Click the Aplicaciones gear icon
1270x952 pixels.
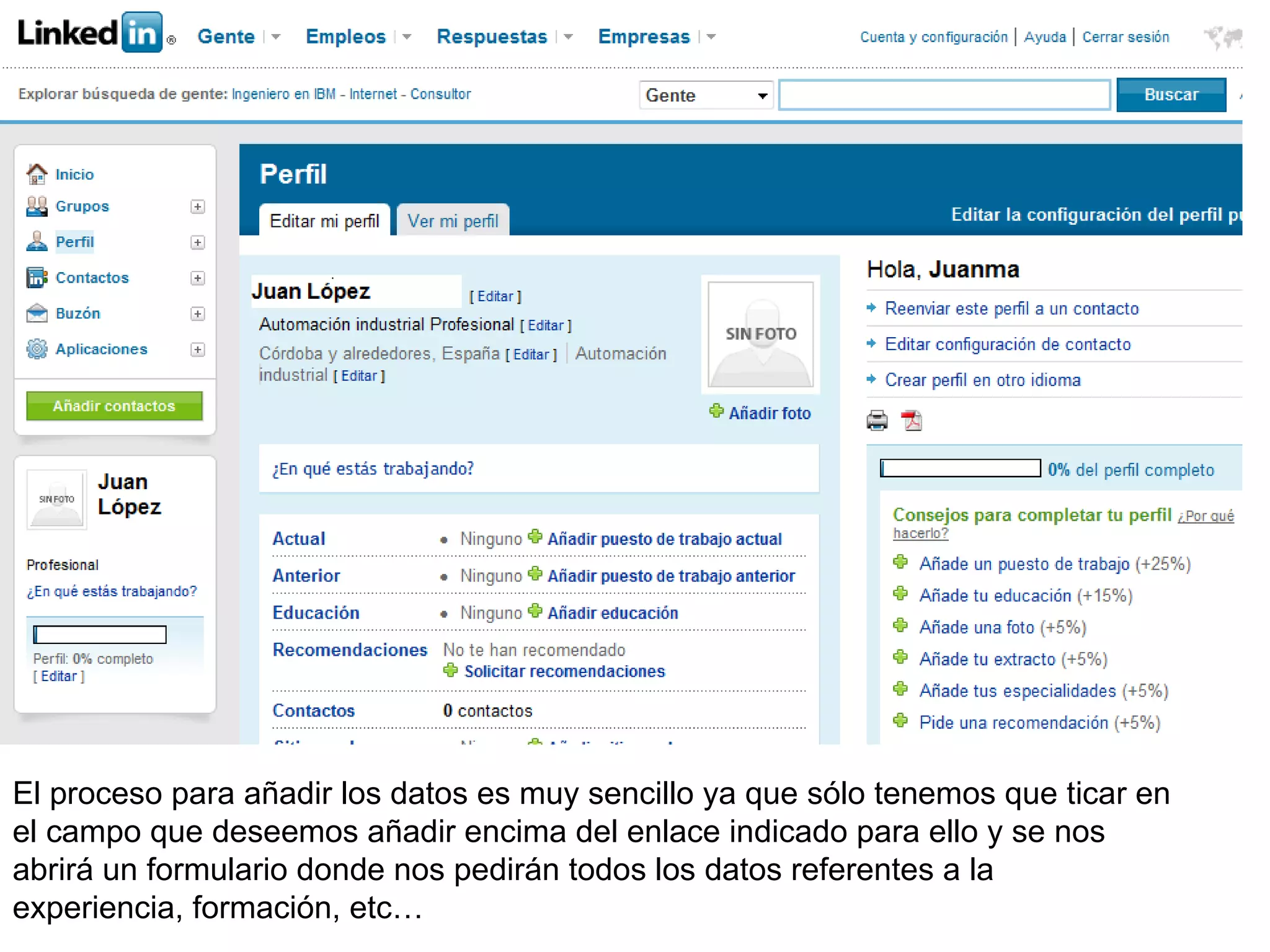37,350
